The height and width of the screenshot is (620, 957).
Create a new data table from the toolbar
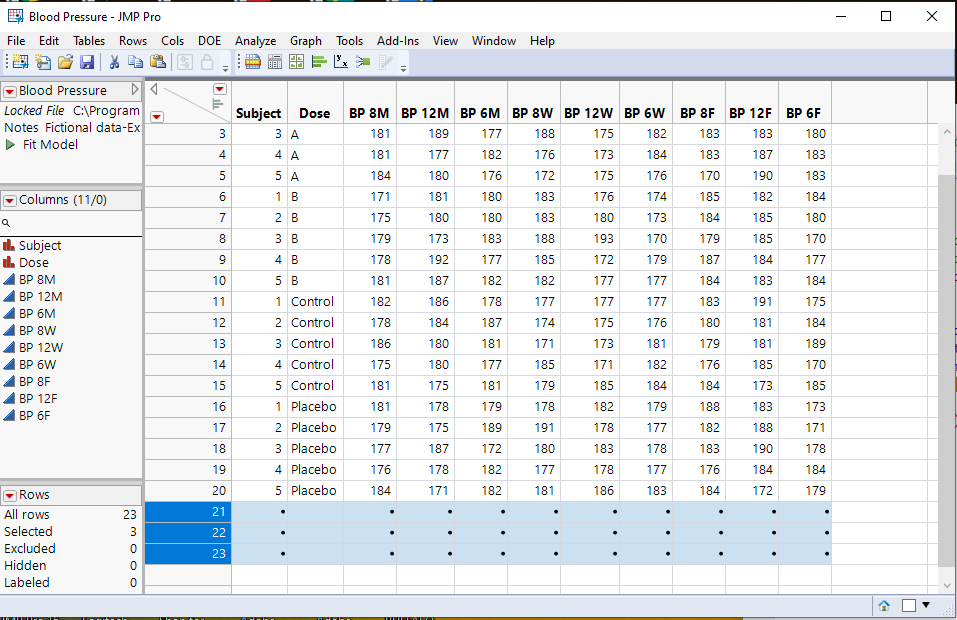(19, 62)
